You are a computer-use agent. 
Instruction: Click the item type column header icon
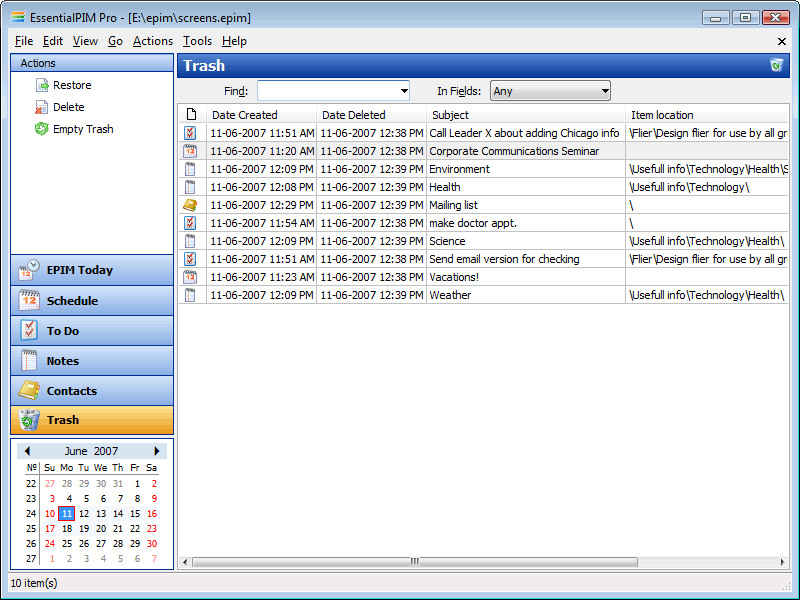coord(191,114)
